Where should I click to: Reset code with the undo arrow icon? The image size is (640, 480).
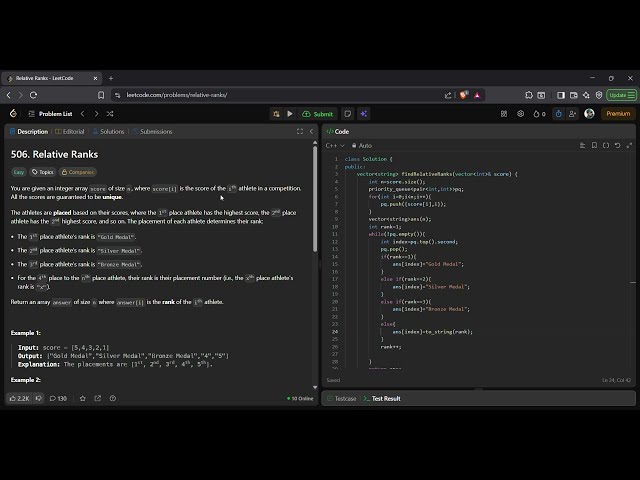click(x=618, y=145)
